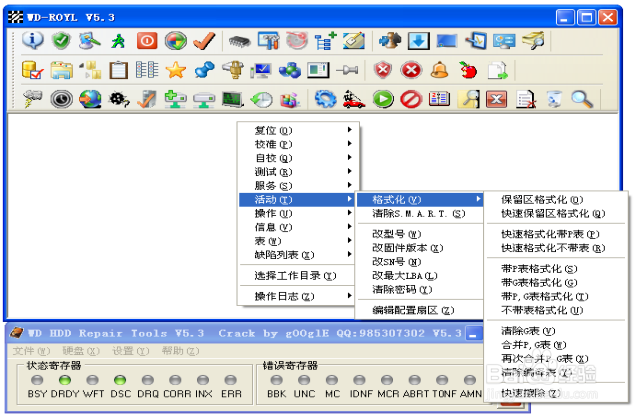
Task: Open 设置 (Y) menu in HDD Repair window
Action: tap(131, 351)
